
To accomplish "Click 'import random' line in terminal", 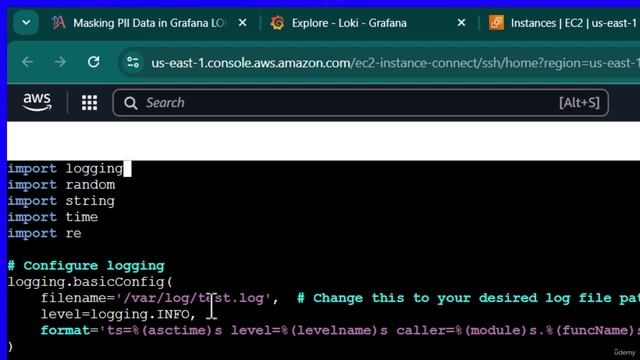I will pos(61,185).
